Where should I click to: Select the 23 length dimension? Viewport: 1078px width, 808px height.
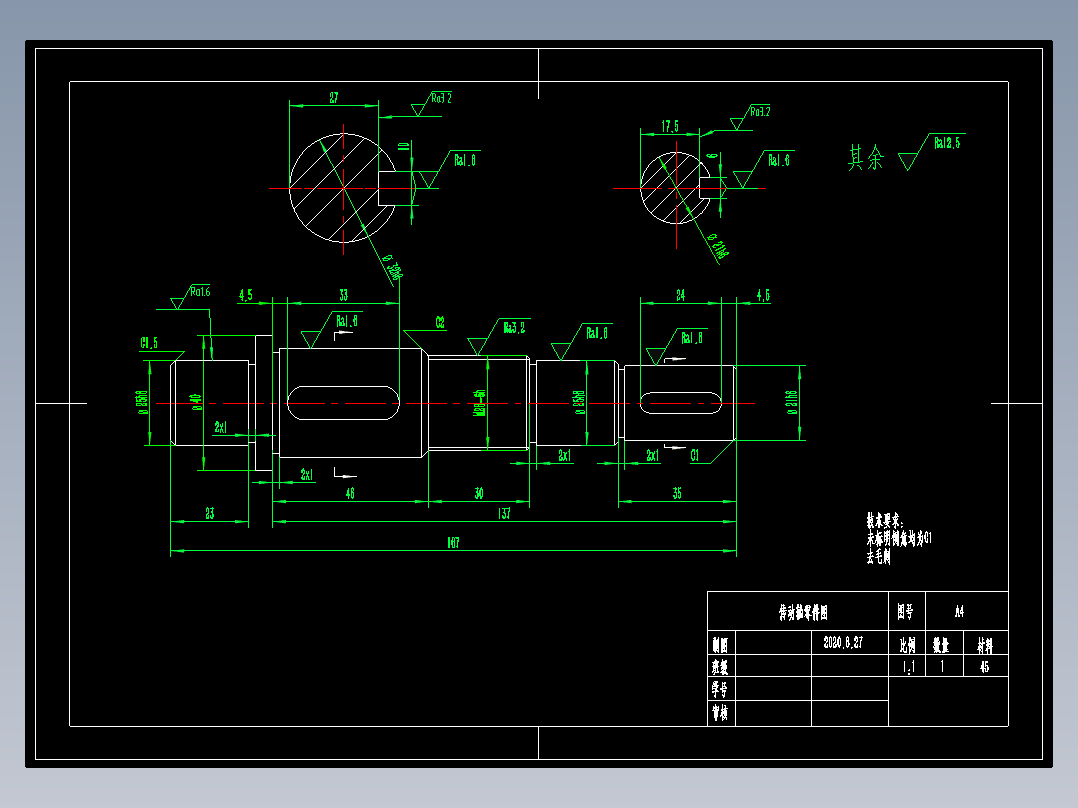point(210,513)
